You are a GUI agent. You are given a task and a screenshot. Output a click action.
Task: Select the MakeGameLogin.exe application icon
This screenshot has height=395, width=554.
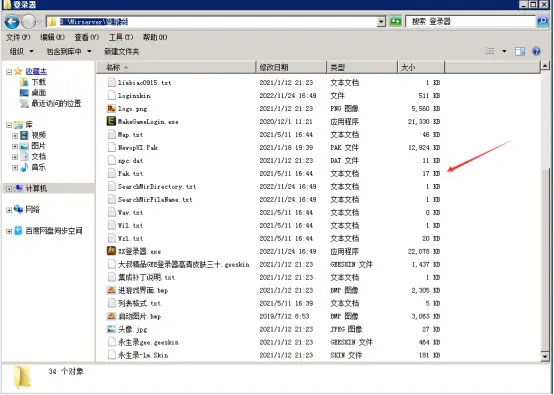point(111,121)
